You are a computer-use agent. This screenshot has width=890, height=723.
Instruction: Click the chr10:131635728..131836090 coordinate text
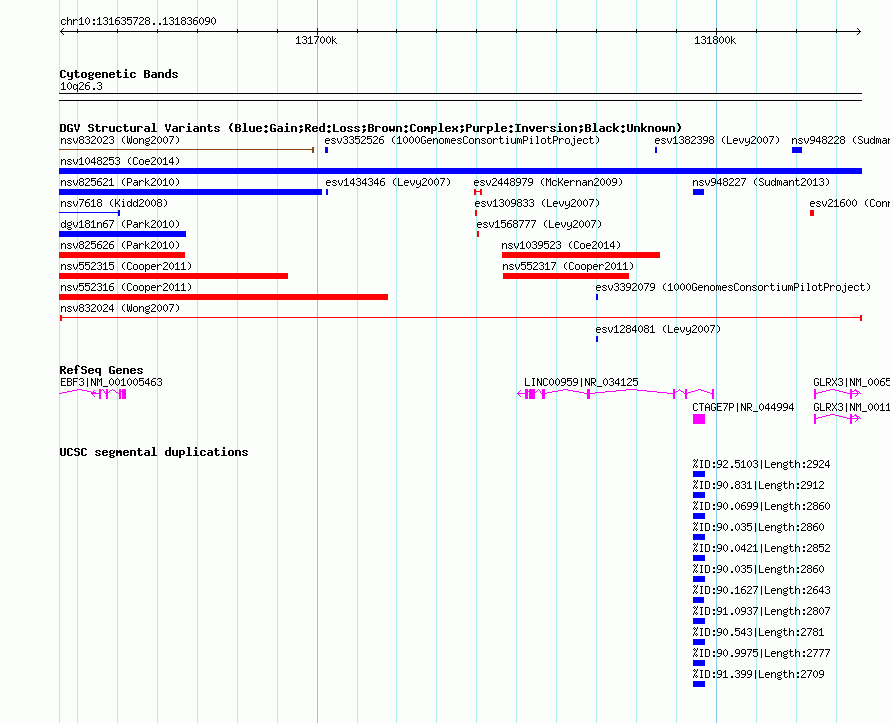(138, 22)
